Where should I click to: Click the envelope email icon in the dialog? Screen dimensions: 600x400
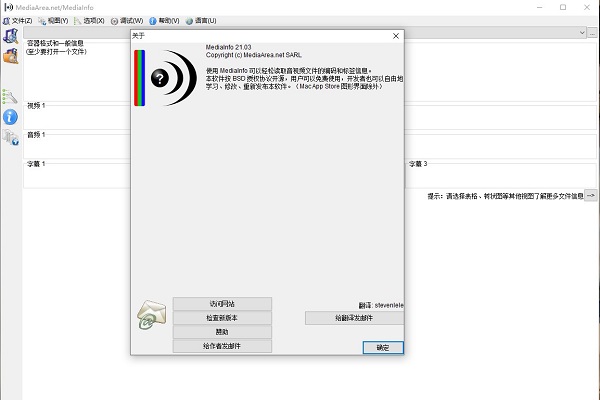[x=152, y=315]
